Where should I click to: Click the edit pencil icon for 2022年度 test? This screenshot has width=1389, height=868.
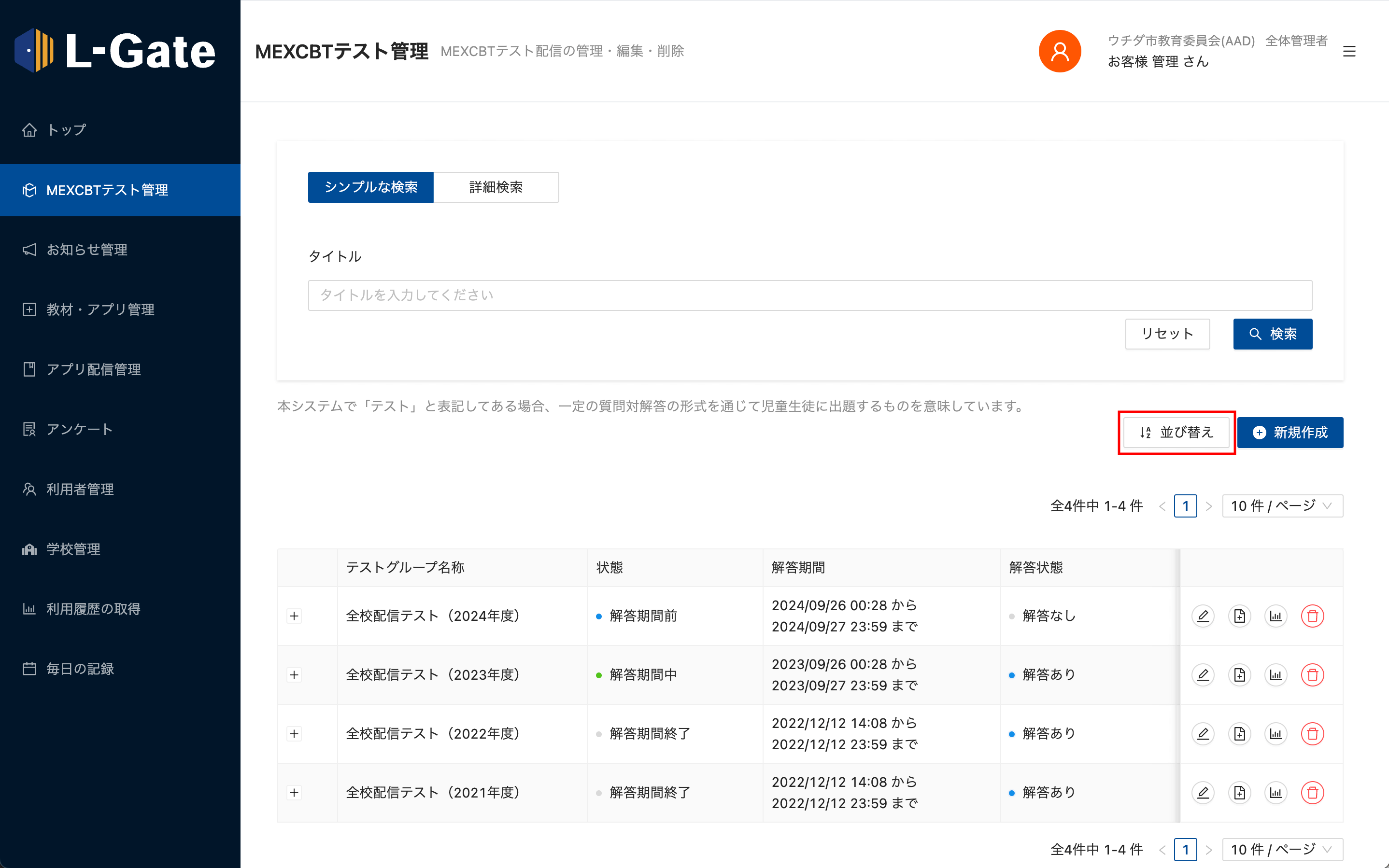tap(1203, 734)
